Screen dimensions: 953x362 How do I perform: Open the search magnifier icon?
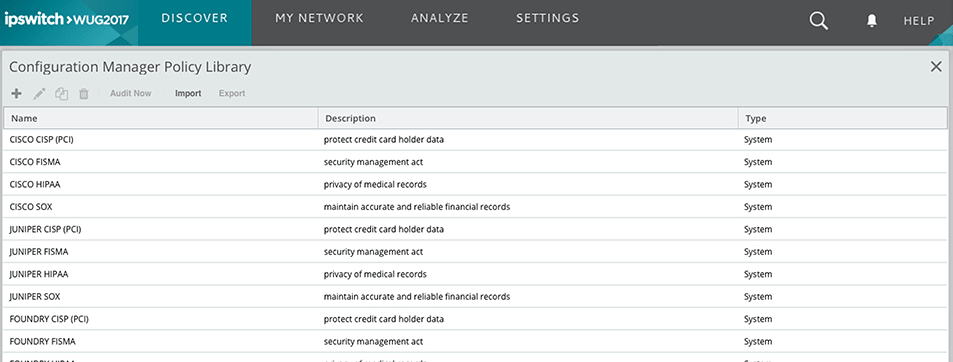tap(819, 21)
